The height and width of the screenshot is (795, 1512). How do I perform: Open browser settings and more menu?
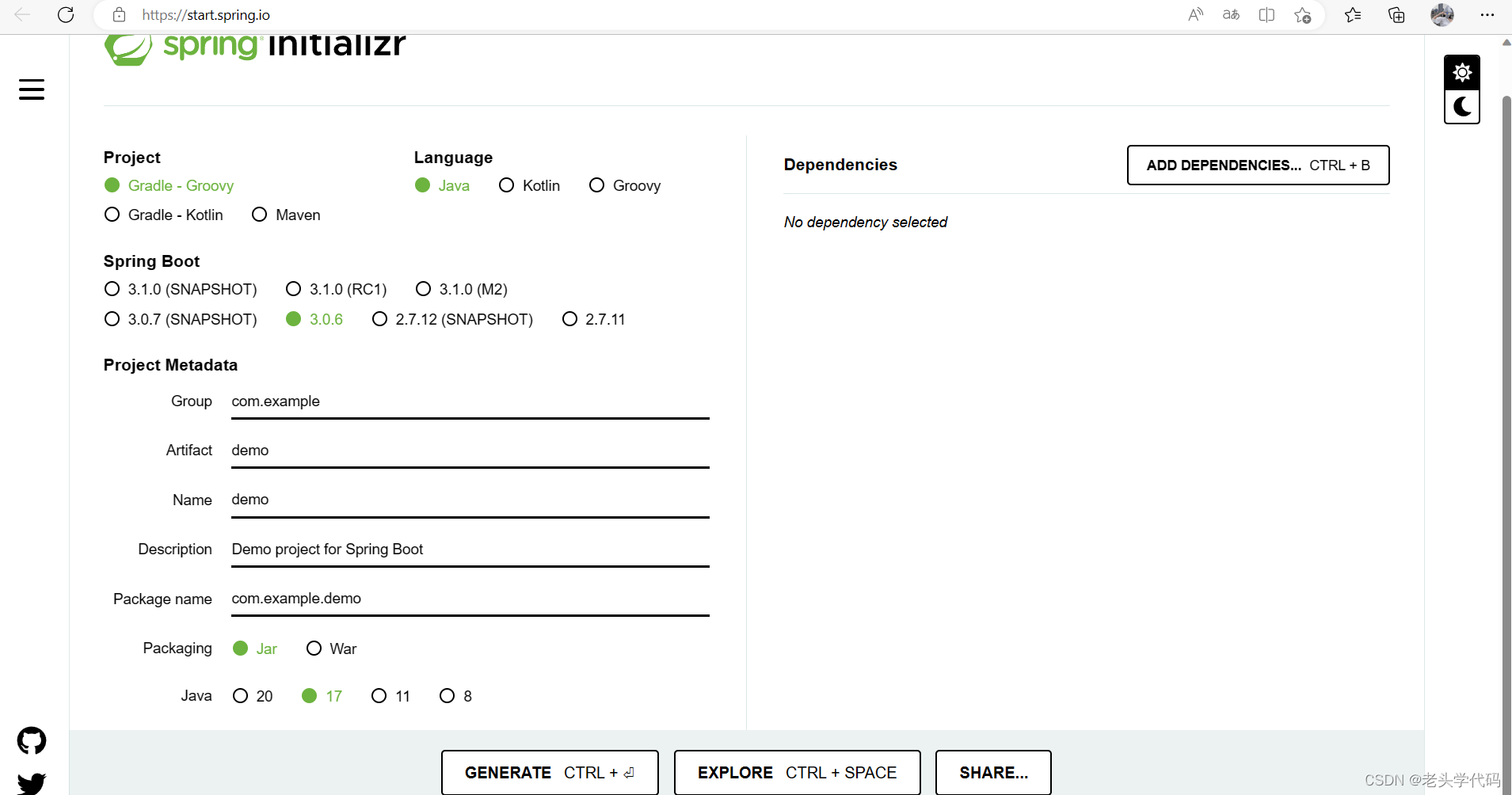pos(1487,15)
